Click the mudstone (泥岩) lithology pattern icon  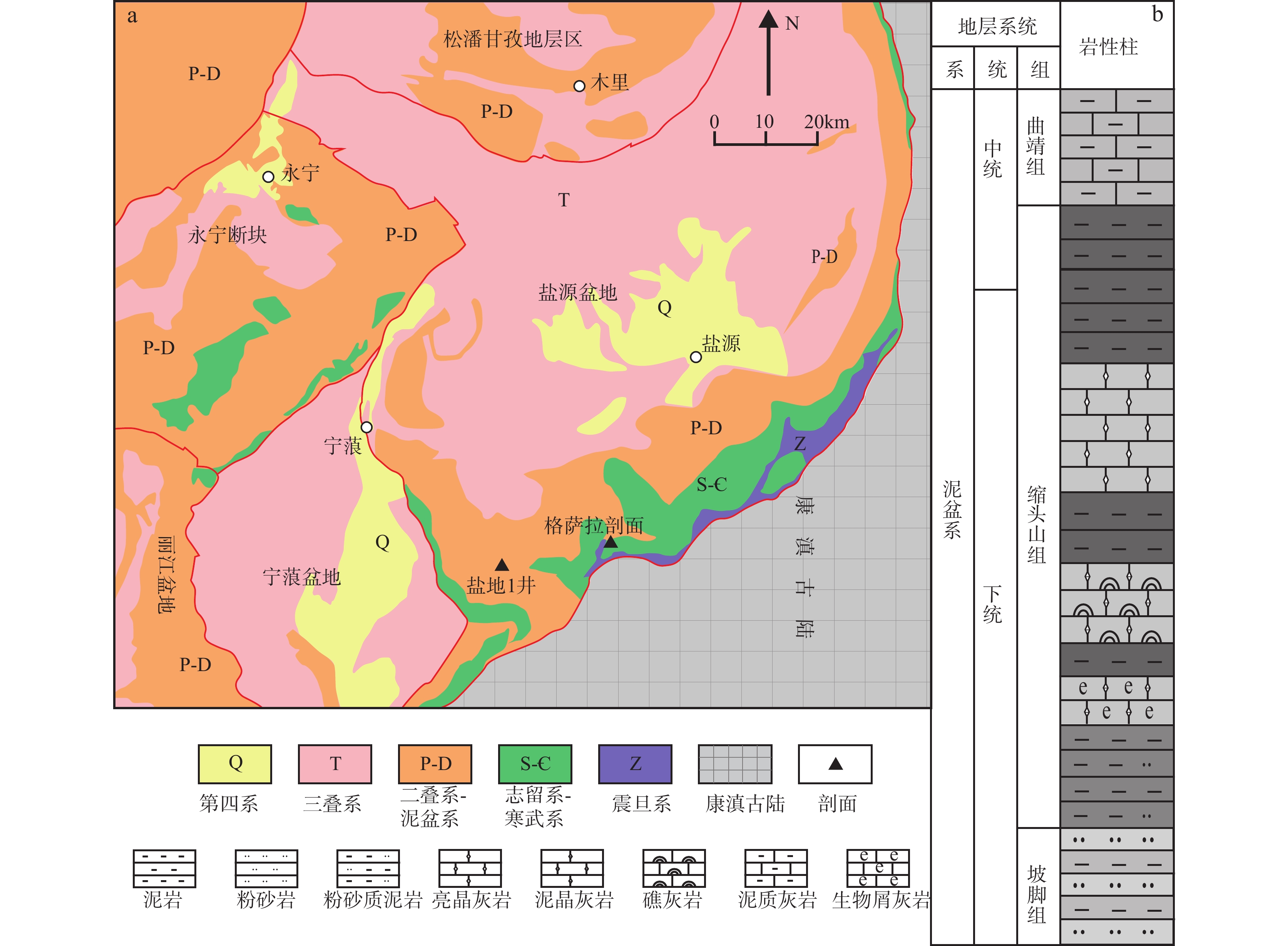point(164,868)
